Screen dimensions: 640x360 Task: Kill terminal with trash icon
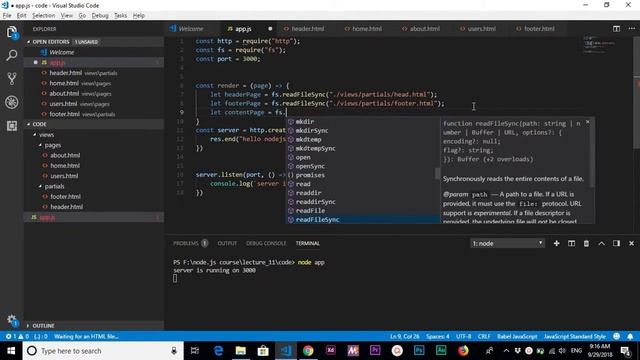pyautogui.click(x=586, y=243)
